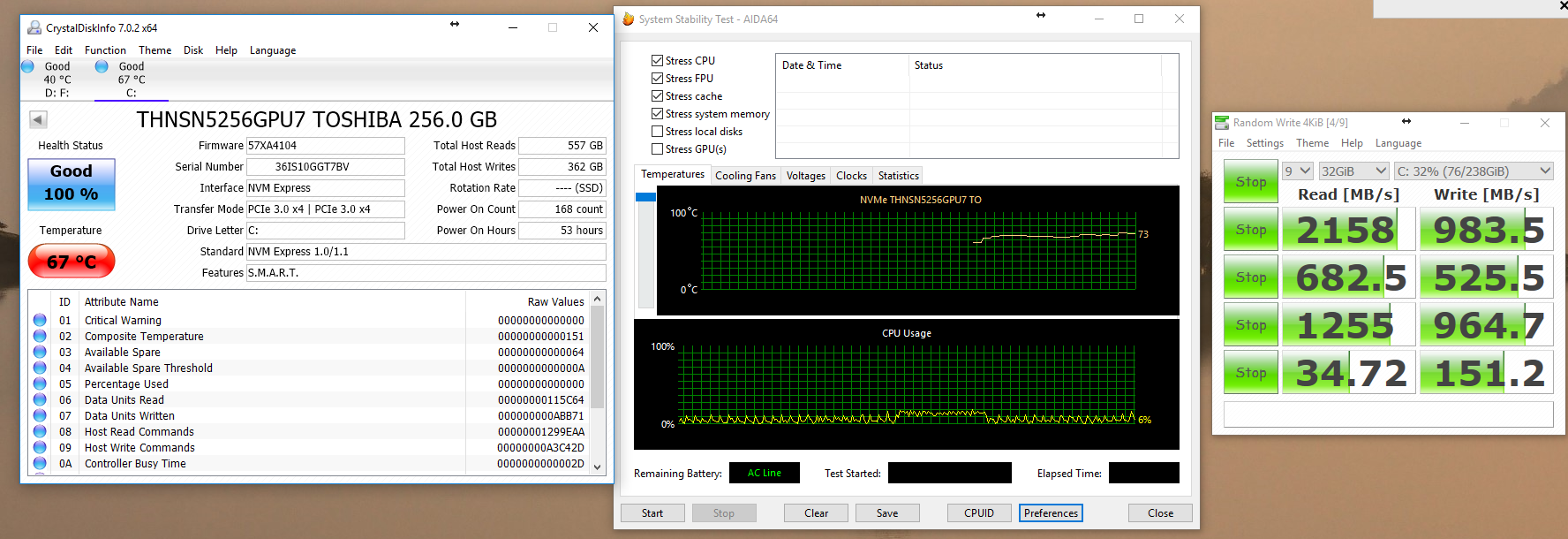Click the Save button in AIDA64
The image size is (1568, 539).
[x=887, y=513]
